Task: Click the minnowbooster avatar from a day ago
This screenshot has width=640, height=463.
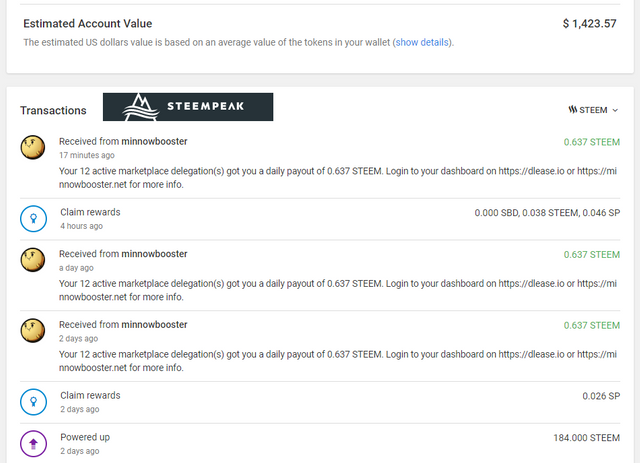Action: click(33, 260)
